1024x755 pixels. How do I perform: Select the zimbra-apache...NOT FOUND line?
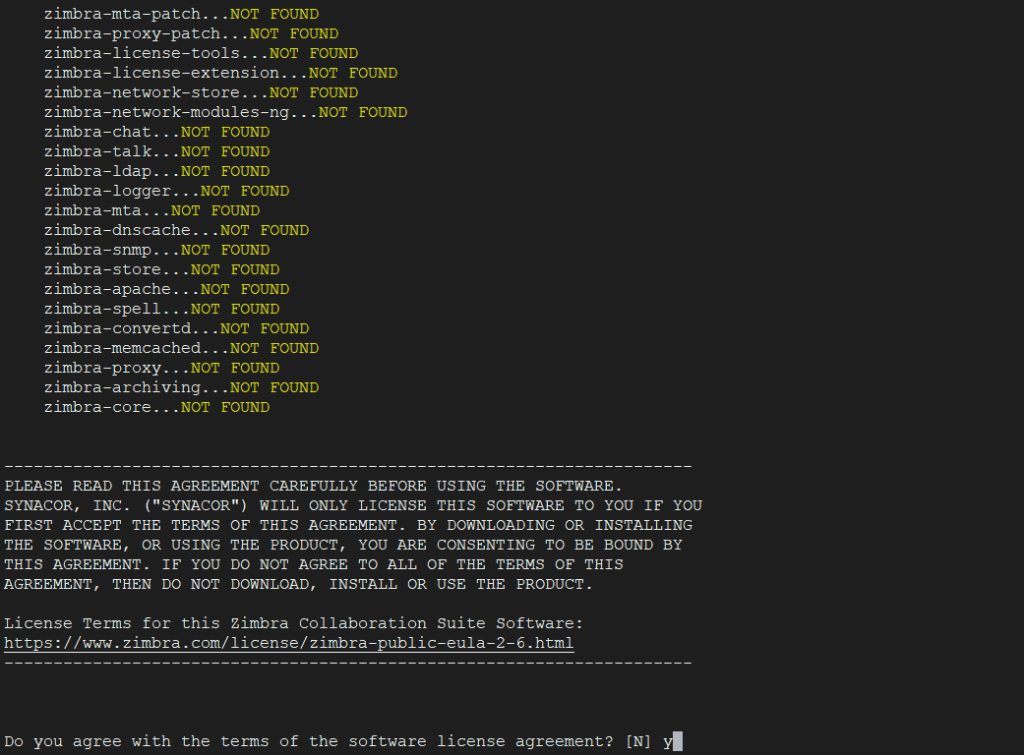pos(167,289)
